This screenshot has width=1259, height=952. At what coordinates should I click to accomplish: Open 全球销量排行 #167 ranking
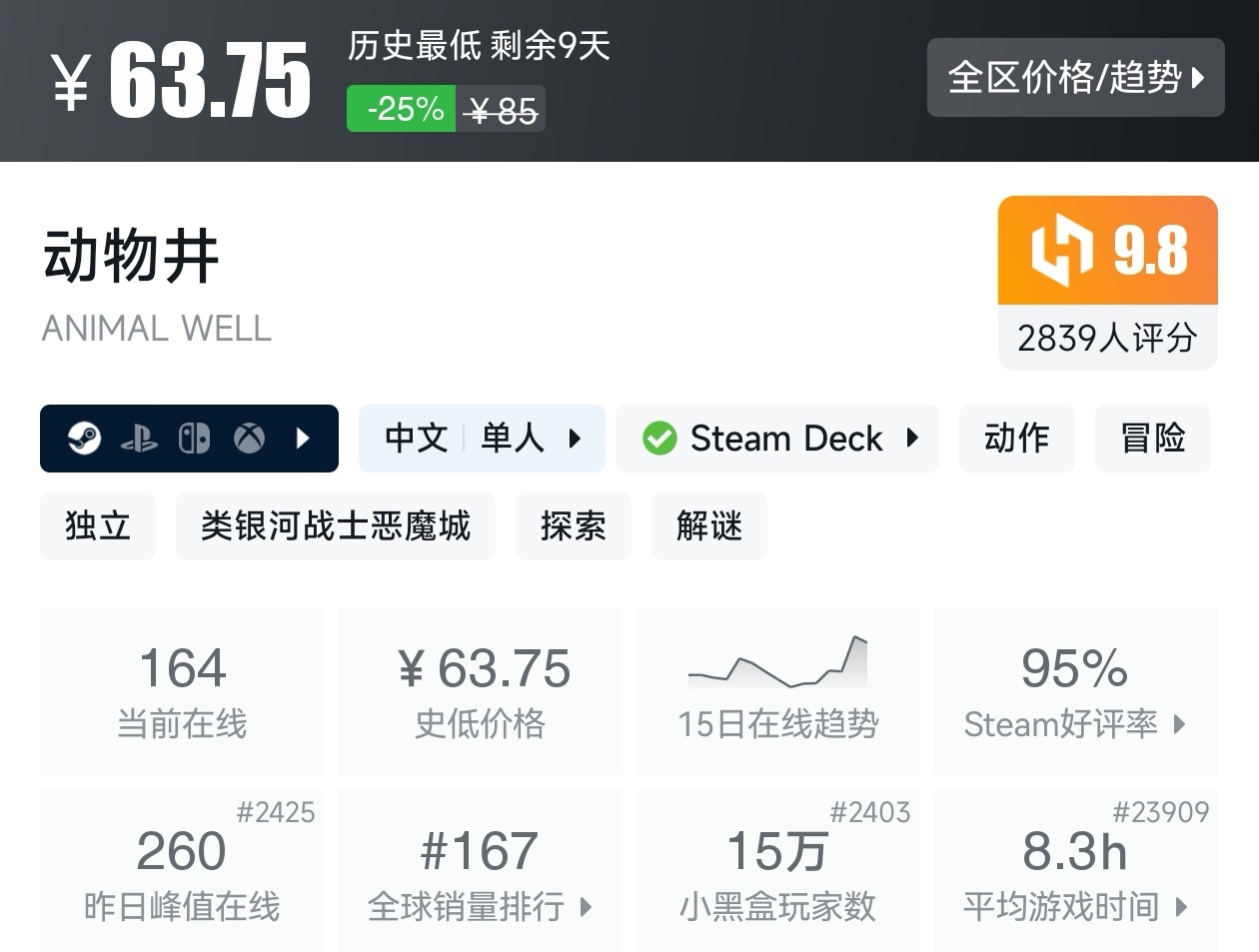click(480, 871)
